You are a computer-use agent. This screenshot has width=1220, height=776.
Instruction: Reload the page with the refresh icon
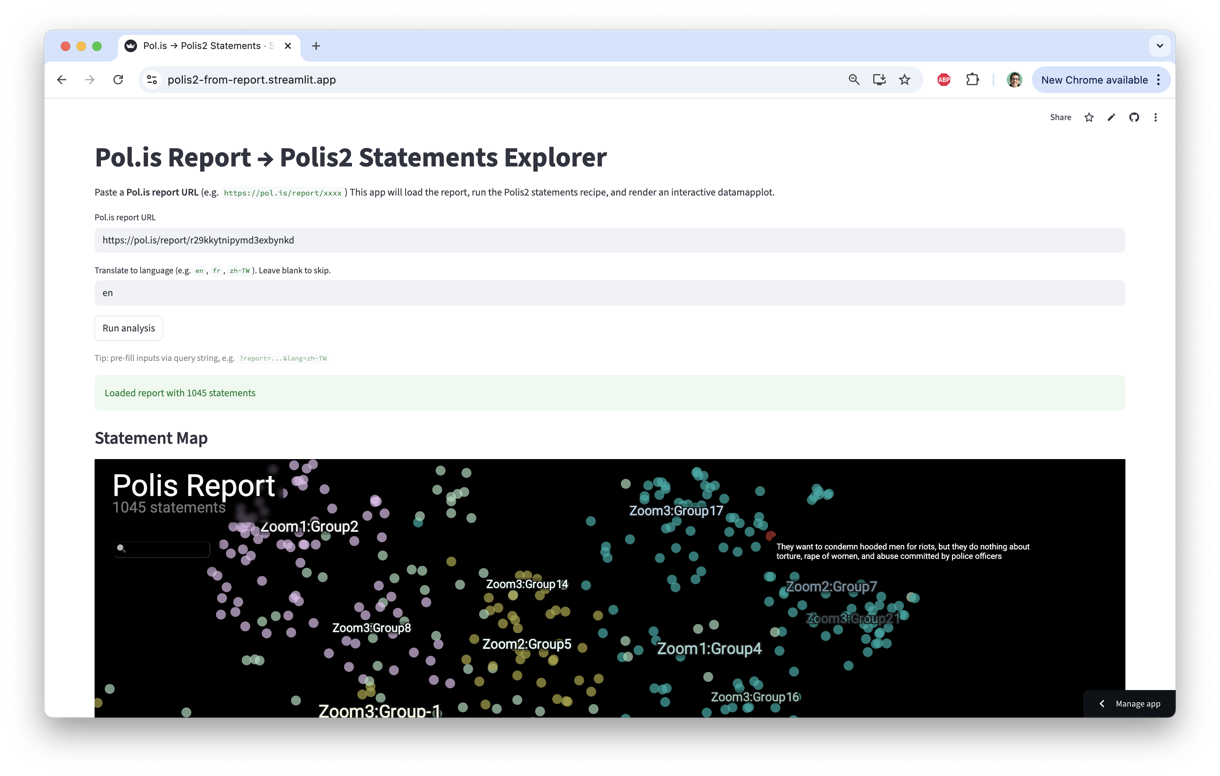(x=118, y=80)
